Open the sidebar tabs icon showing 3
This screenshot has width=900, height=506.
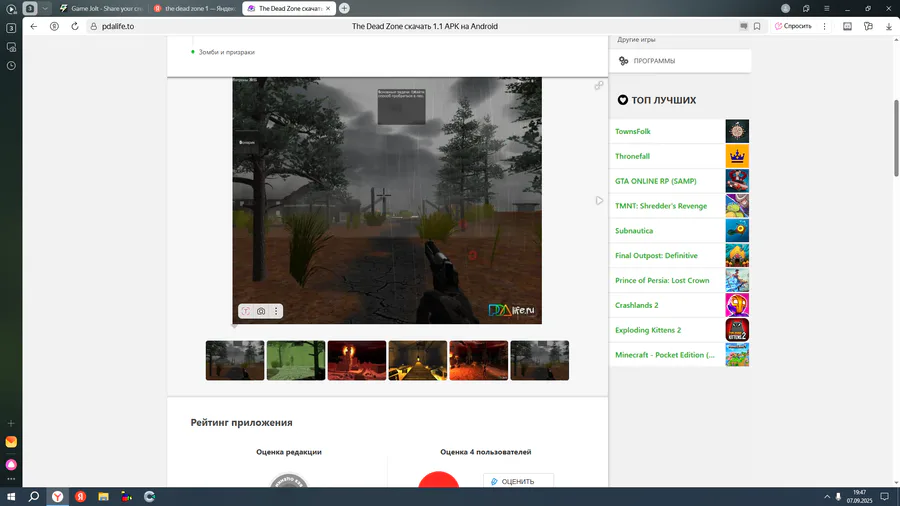click(11, 28)
